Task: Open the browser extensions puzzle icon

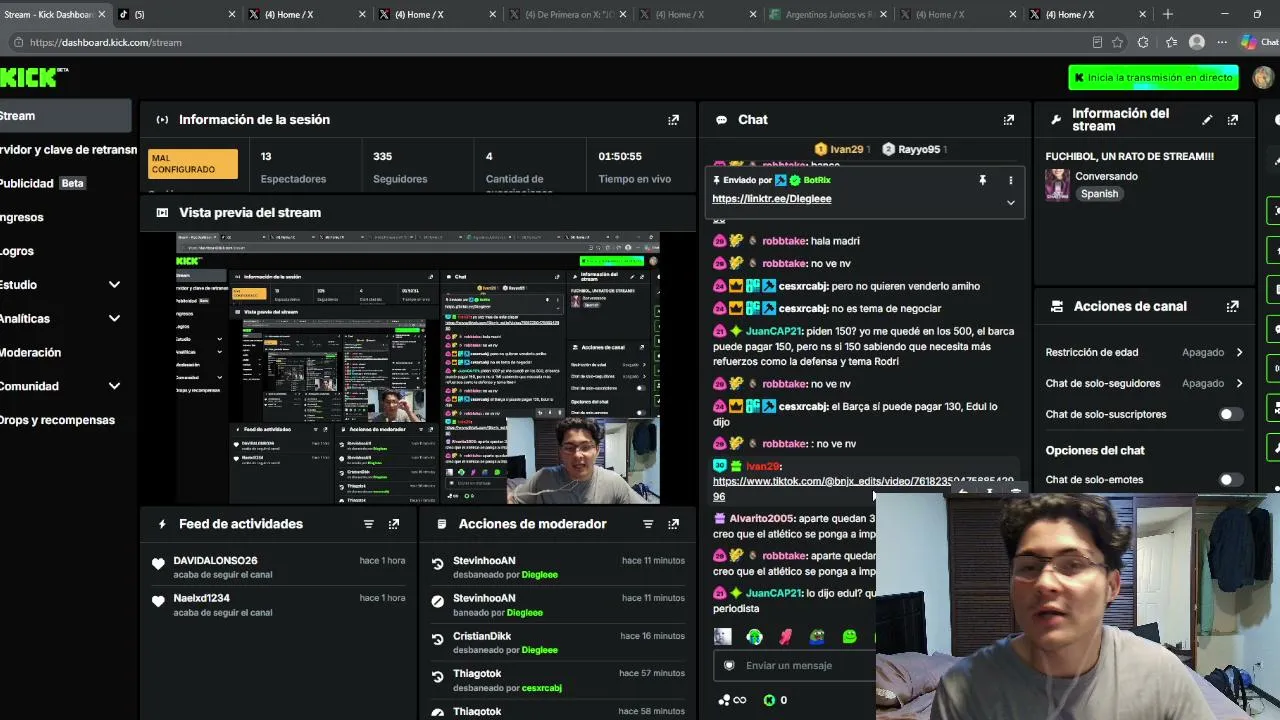Action: click(1143, 43)
